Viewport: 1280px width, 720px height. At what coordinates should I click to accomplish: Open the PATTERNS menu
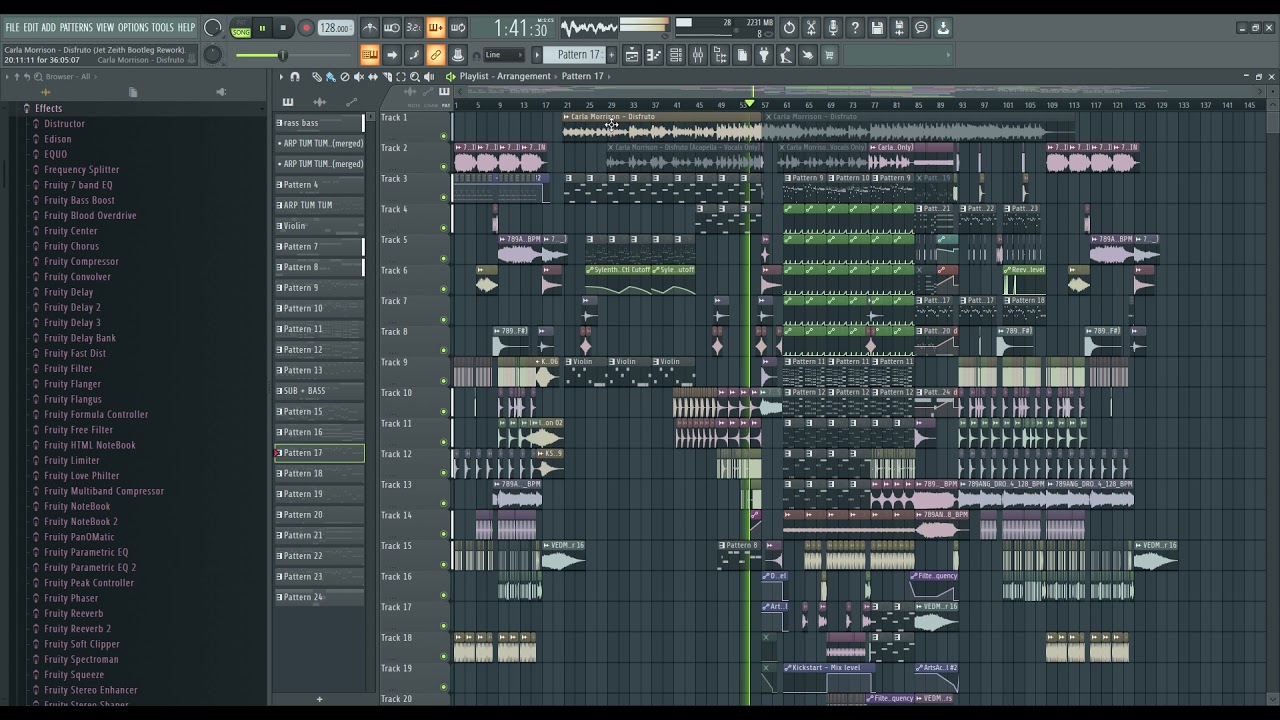(76, 27)
